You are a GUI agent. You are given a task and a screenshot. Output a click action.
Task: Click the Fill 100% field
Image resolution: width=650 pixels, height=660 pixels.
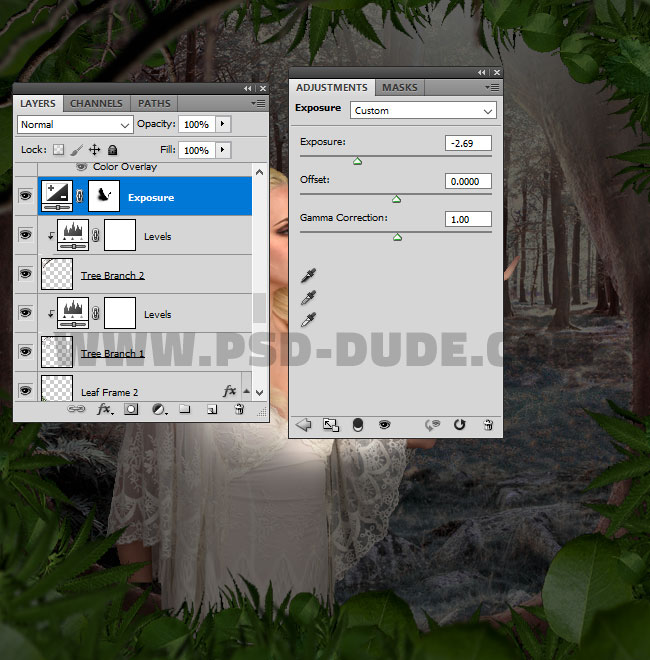tap(197, 150)
